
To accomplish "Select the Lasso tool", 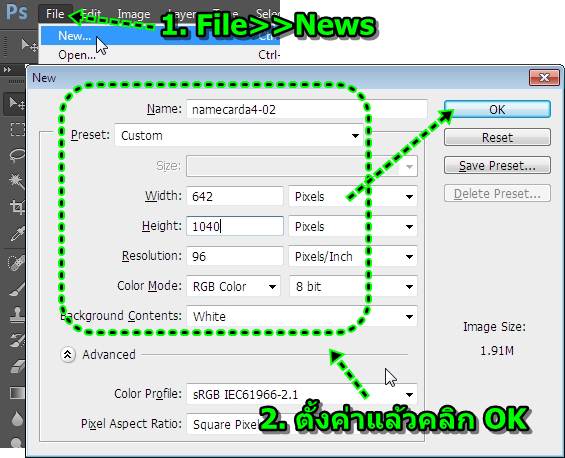I will [17, 155].
